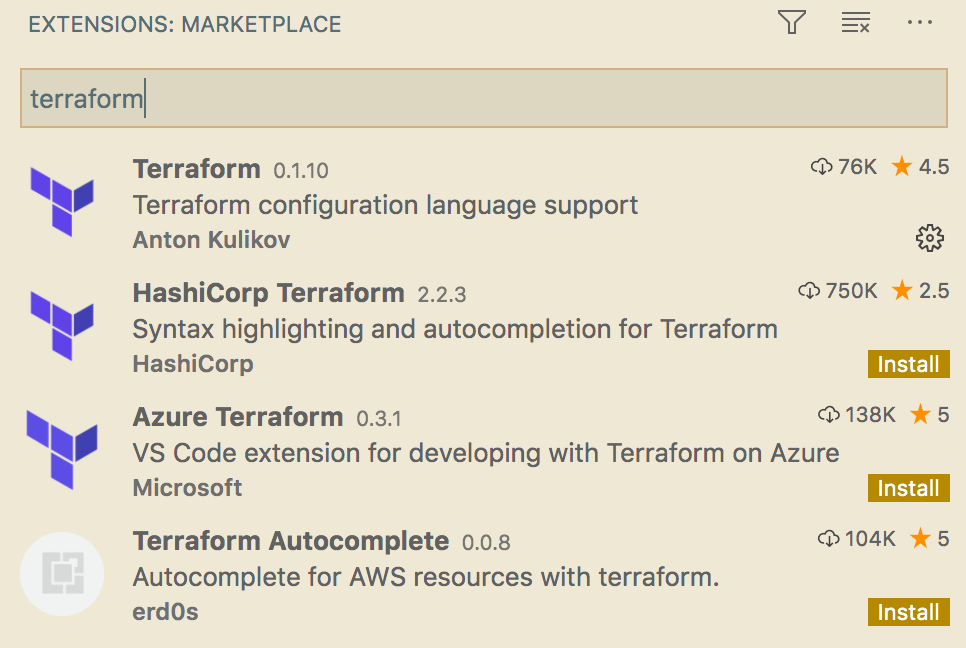Click the clear search results icon
Image resolution: width=966 pixels, height=648 pixels.
[x=855, y=23]
